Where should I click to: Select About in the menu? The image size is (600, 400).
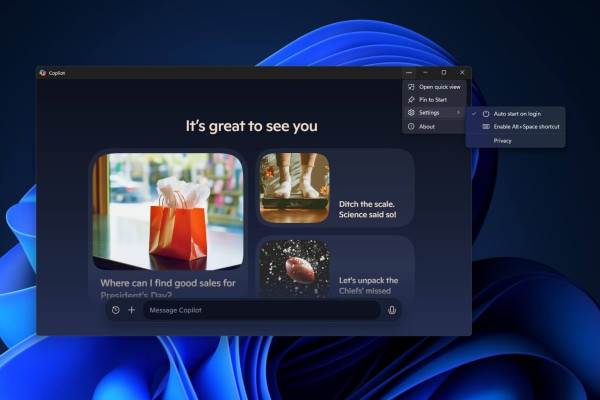[x=434, y=127]
